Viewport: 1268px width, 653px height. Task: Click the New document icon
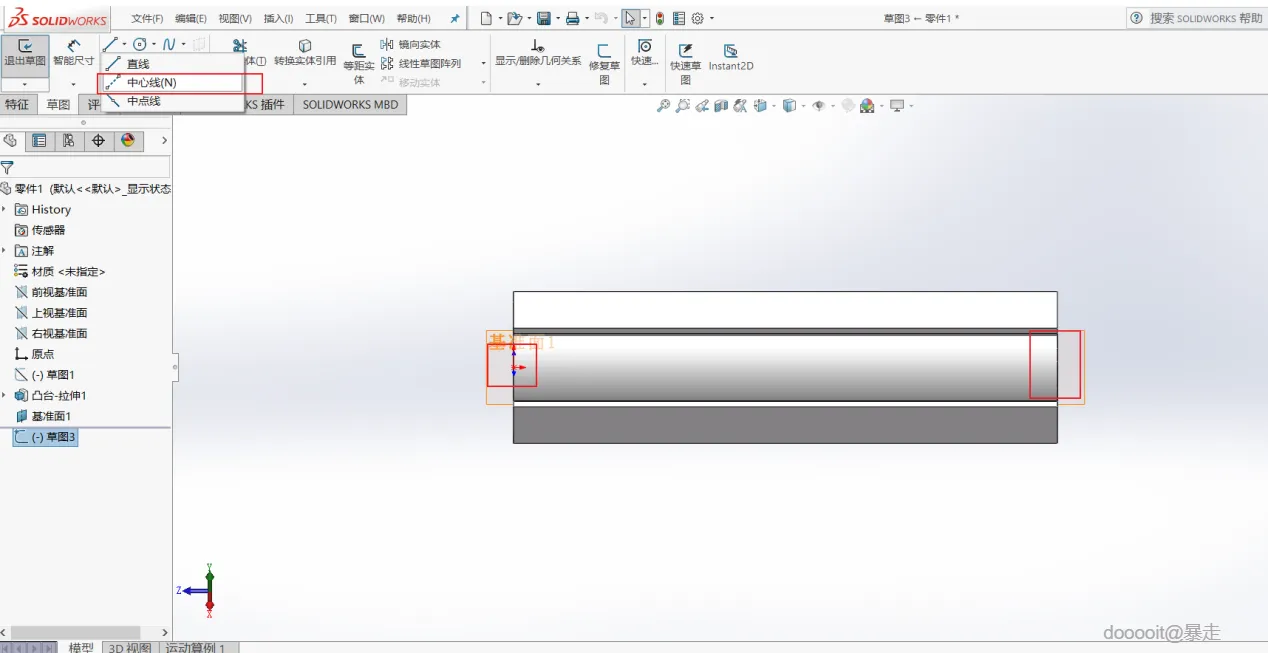(x=486, y=18)
